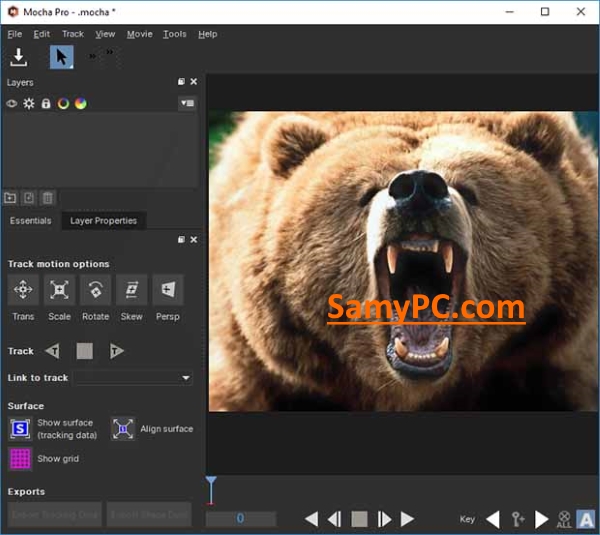Toggle the Autokey A button

pos(586,519)
